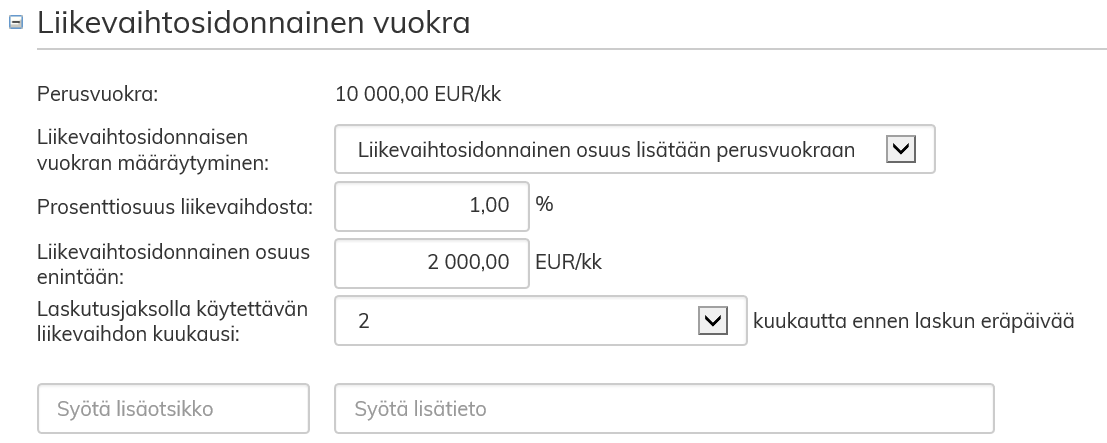Collapse the Liikevaihtosidonnainen vuokra section
The width and height of the screenshot is (1107, 443).
[x=16, y=24]
